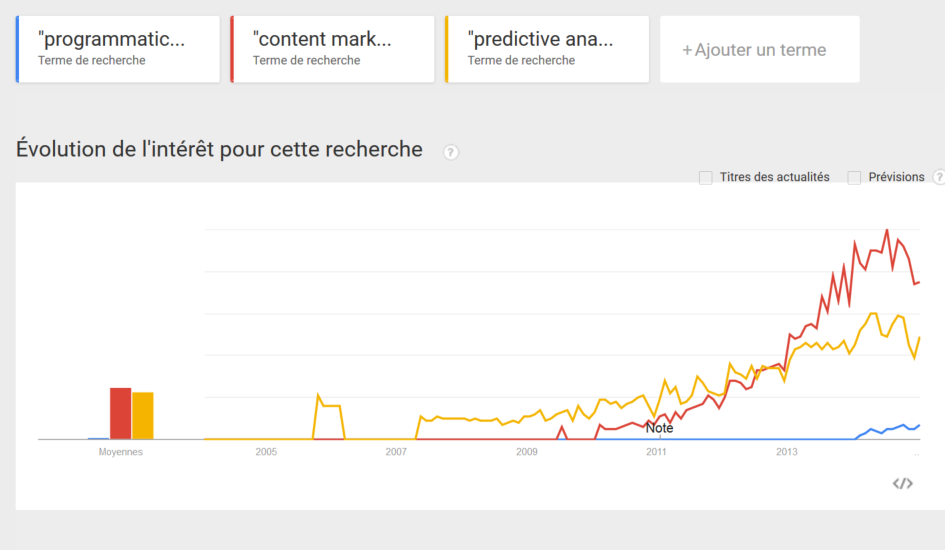Image resolution: width=945 pixels, height=550 pixels.
Task: Click the "programmatic..." search term card
Action: 118,49
